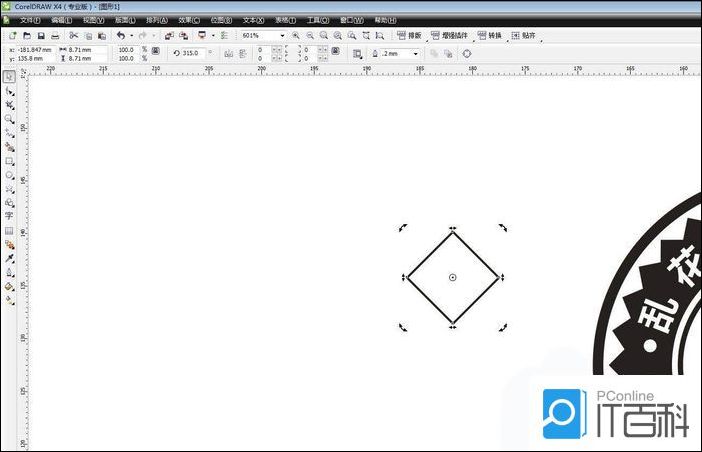Viewport: 702px width, 452px height.
Task: Click the Import icon
Action: (x=169, y=35)
